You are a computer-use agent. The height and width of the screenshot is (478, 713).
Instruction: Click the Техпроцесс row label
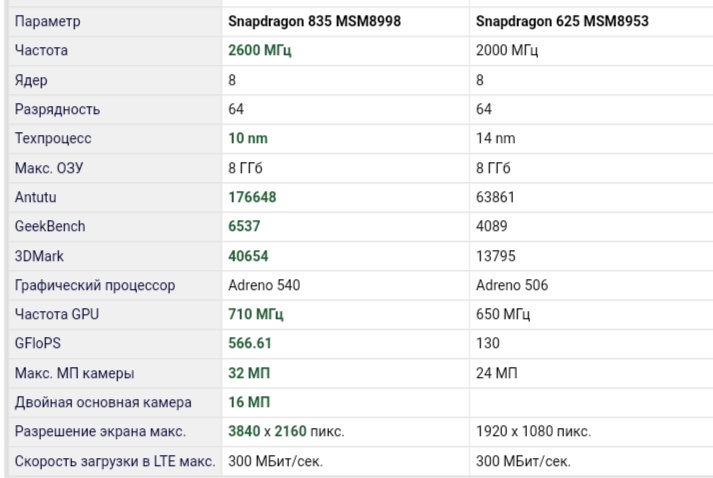(x=53, y=138)
